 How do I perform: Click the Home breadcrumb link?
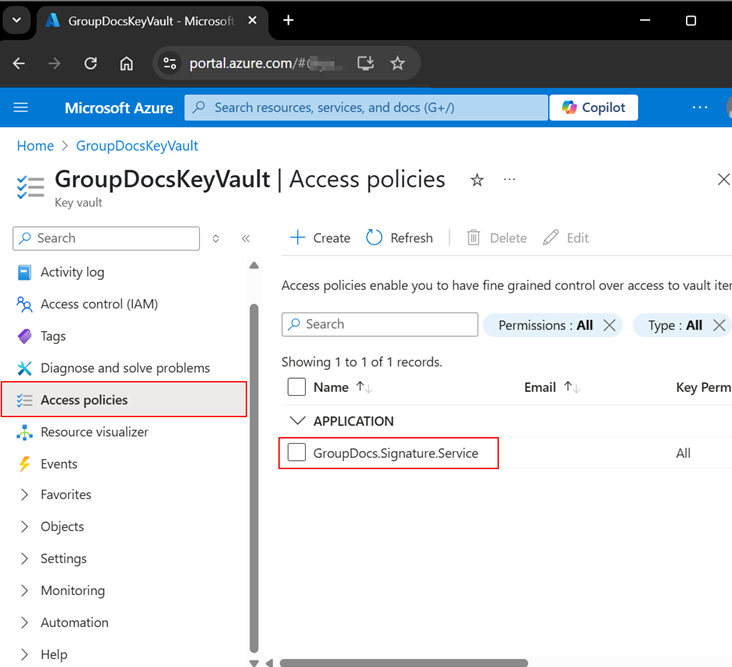pos(35,146)
